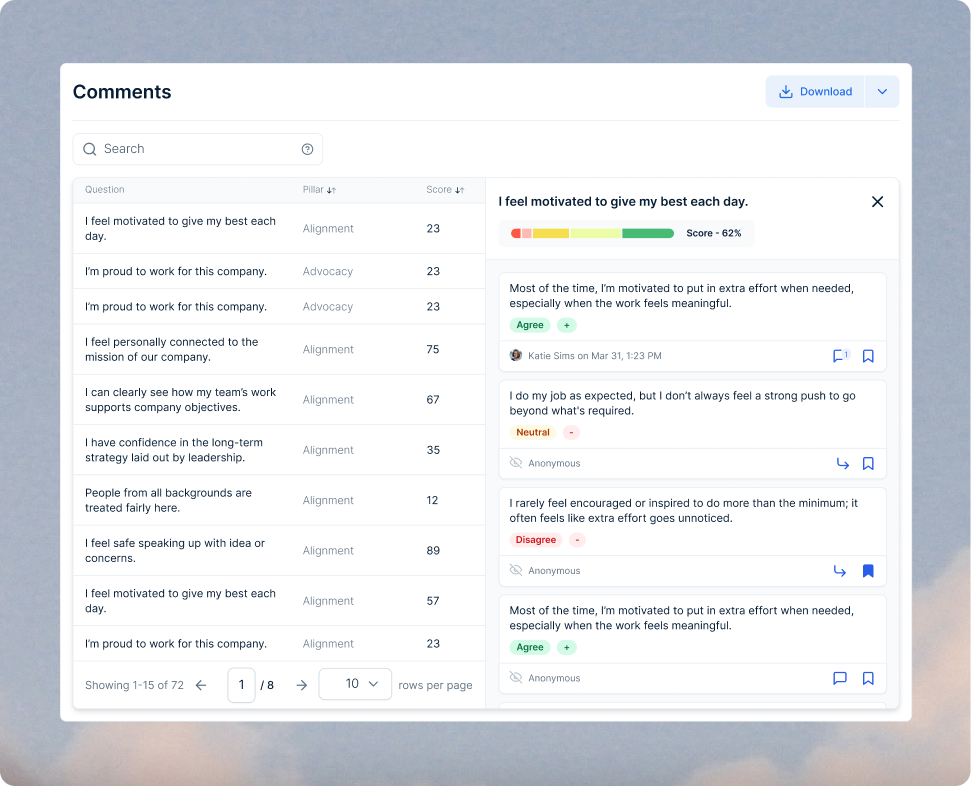This screenshot has height=786, width=971.
Task: Expand the Download options chevron
Action: [882, 92]
